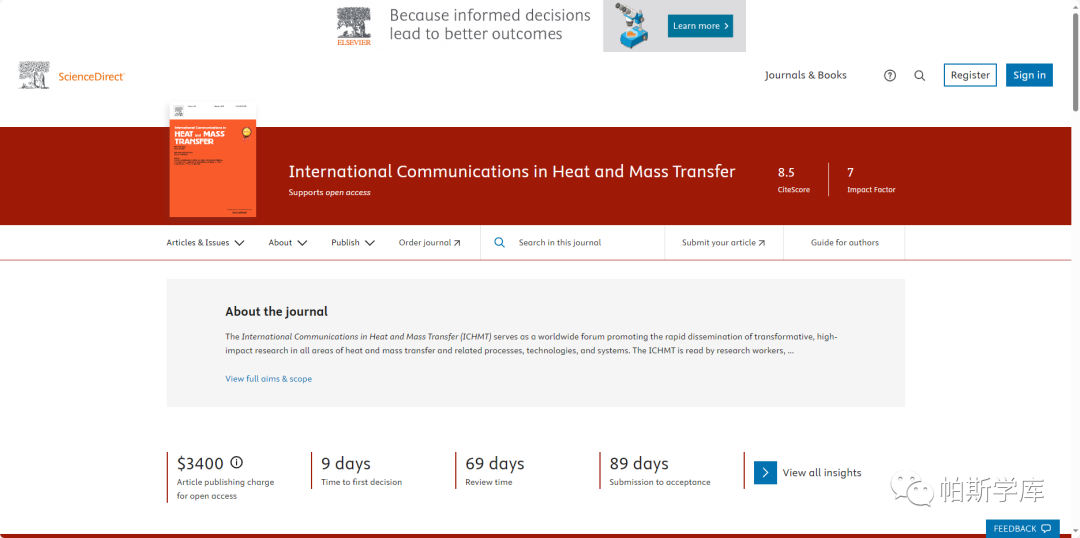Click Learn more in the banner ad
This screenshot has height=538, width=1080.
(x=700, y=26)
